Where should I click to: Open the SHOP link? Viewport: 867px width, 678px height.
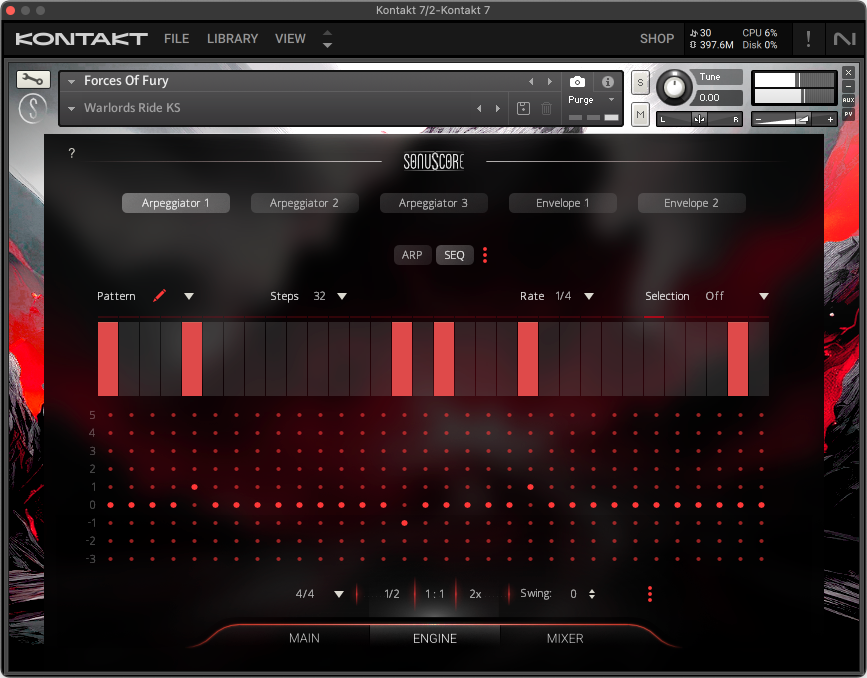pos(657,39)
